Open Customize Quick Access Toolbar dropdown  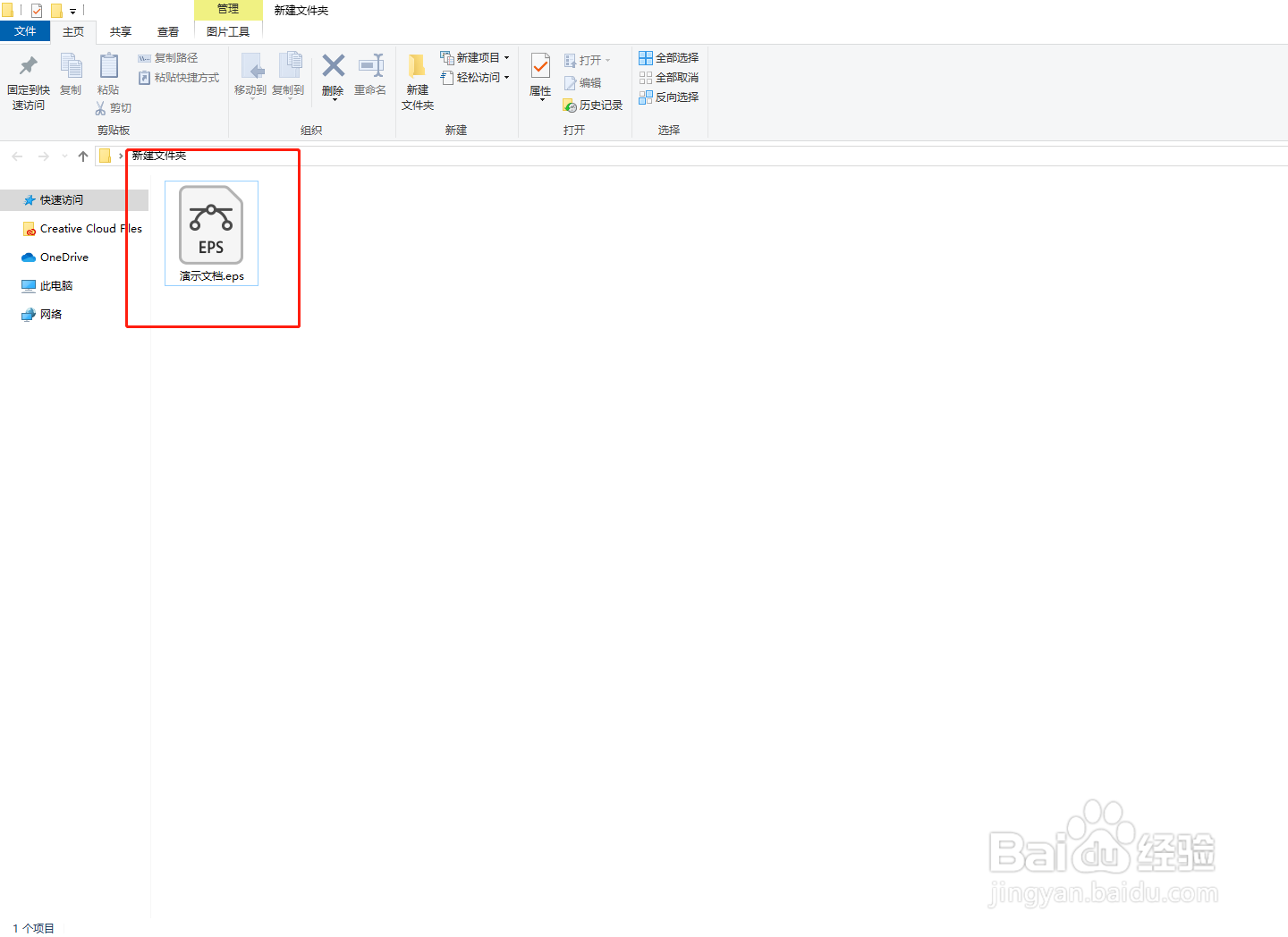[x=73, y=12]
